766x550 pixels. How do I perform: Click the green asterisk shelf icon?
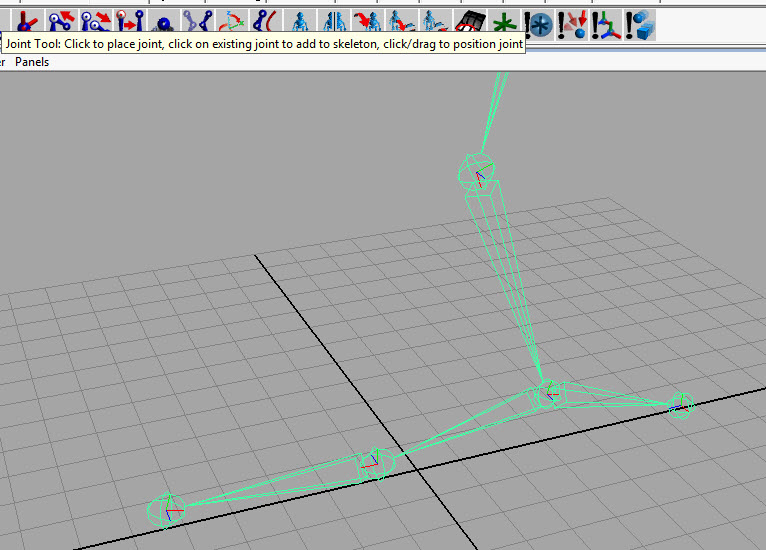(x=504, y=23)
